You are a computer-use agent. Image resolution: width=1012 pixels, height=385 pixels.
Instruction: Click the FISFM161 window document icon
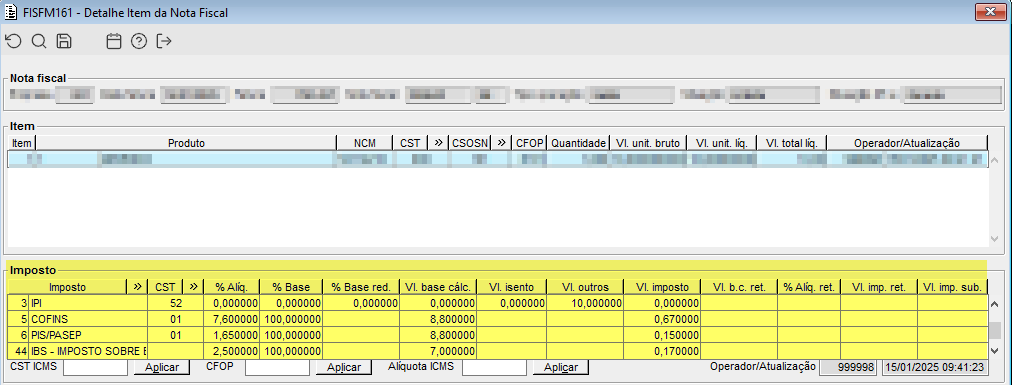10,12
